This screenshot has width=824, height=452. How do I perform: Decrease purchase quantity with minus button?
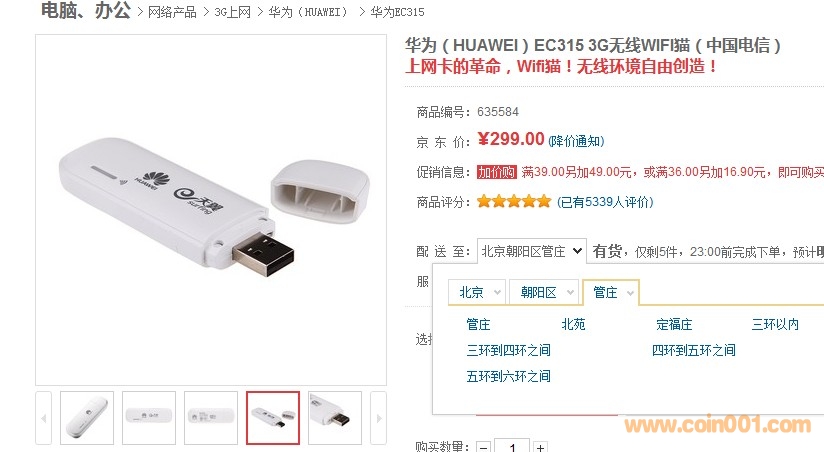coord(483,447)
